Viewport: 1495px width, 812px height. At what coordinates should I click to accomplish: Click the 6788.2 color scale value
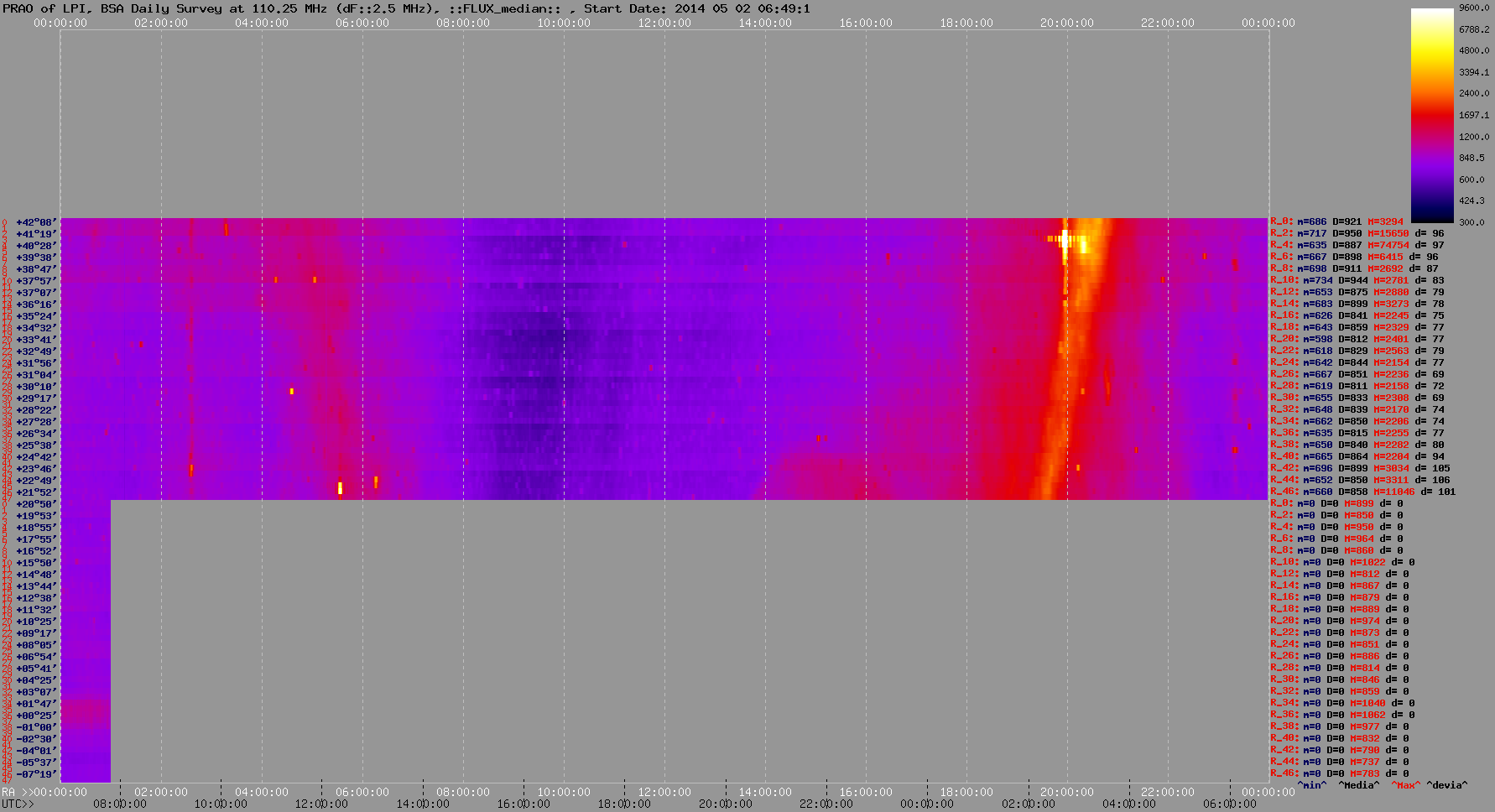point(1474,29)
